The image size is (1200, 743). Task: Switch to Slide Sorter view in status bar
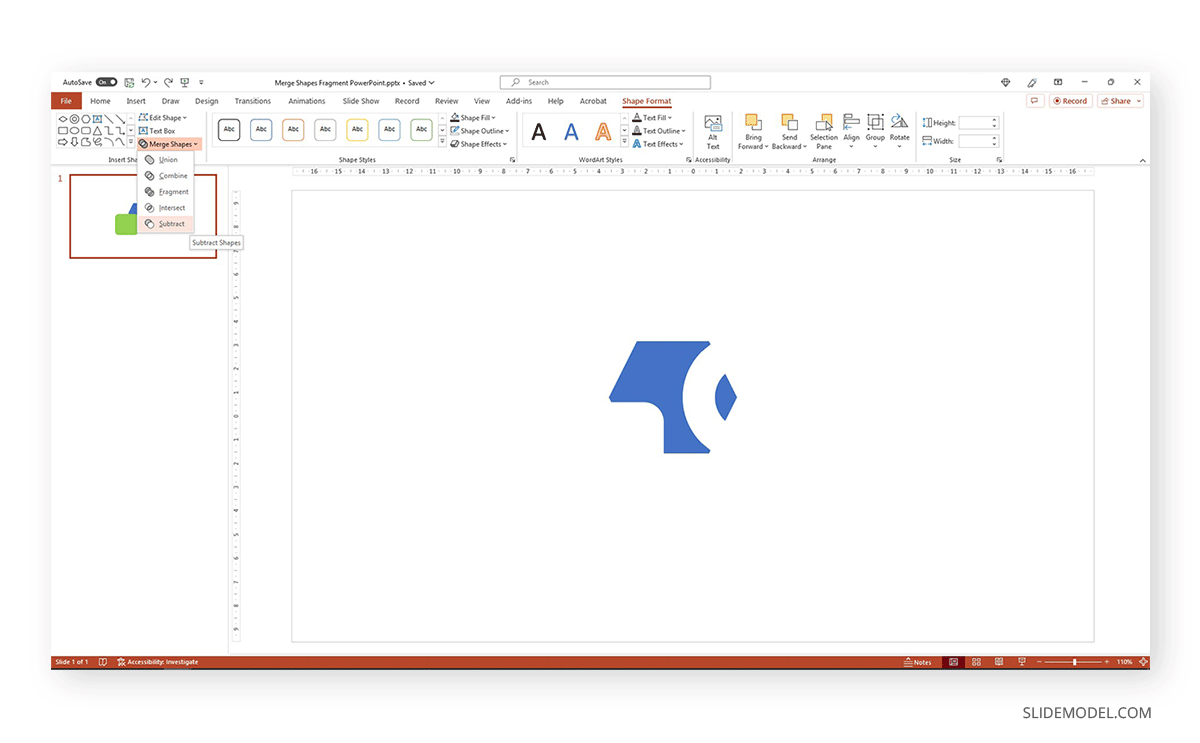point(975,661)
